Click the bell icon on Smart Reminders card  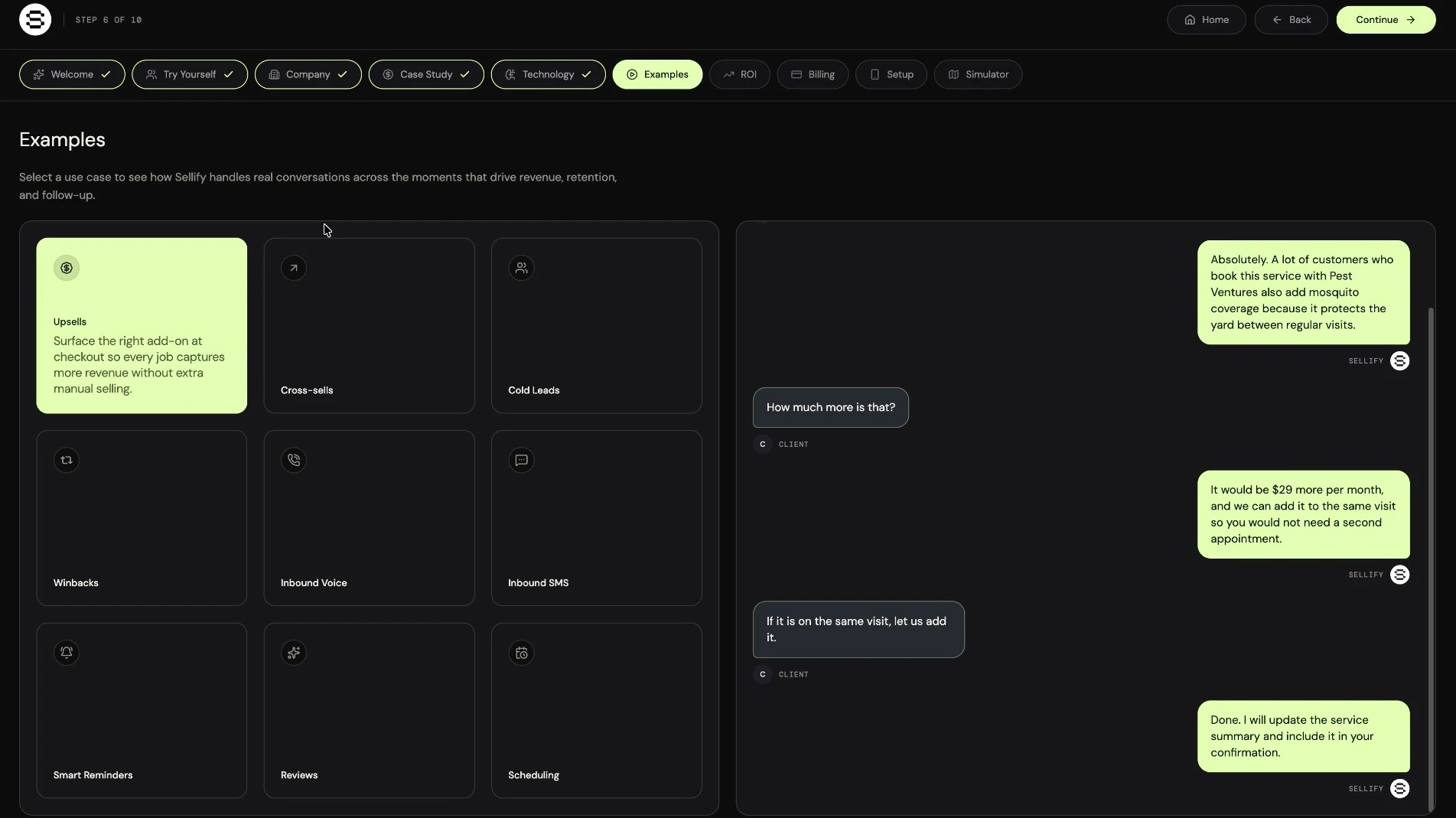[x=67, y=653]
